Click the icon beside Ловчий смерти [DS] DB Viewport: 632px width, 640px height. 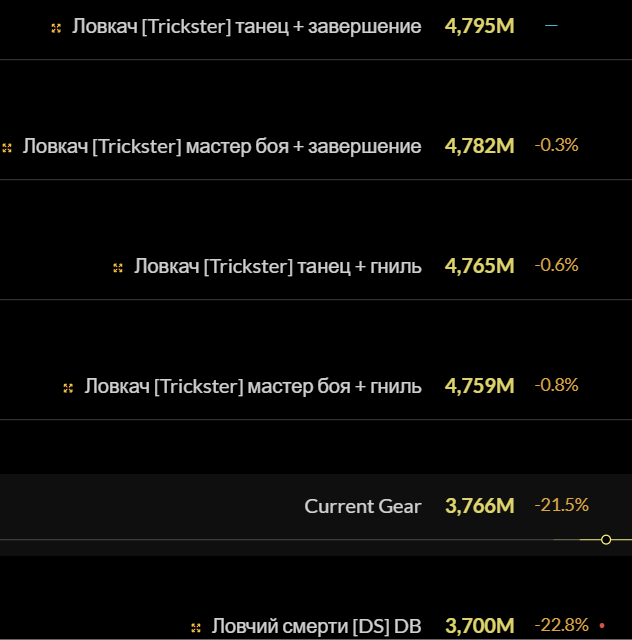[195, 627]
